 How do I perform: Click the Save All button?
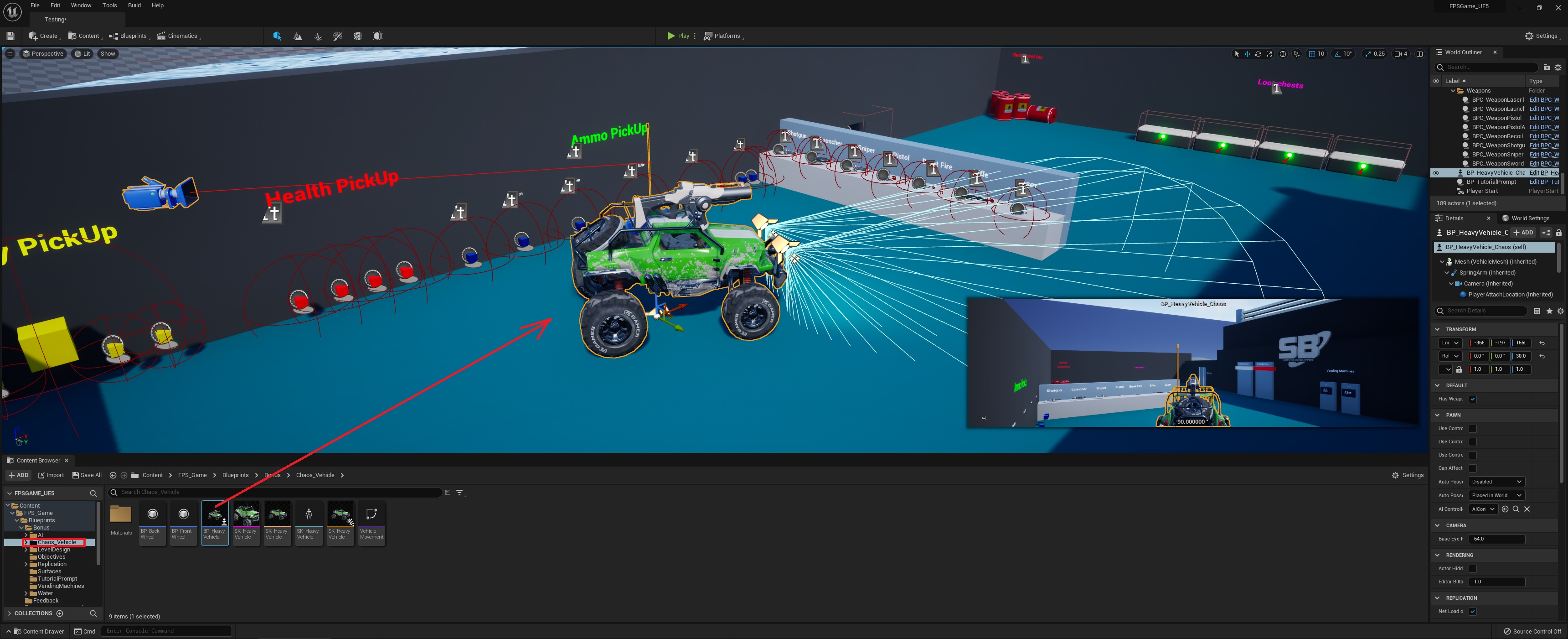(x=87, y=475)
